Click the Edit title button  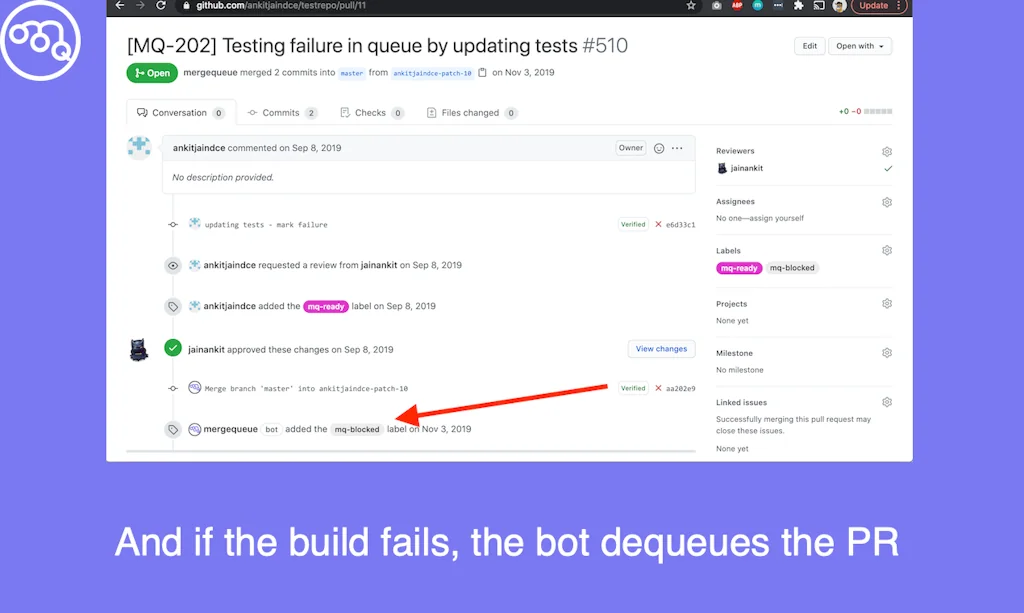click(809, 46)
